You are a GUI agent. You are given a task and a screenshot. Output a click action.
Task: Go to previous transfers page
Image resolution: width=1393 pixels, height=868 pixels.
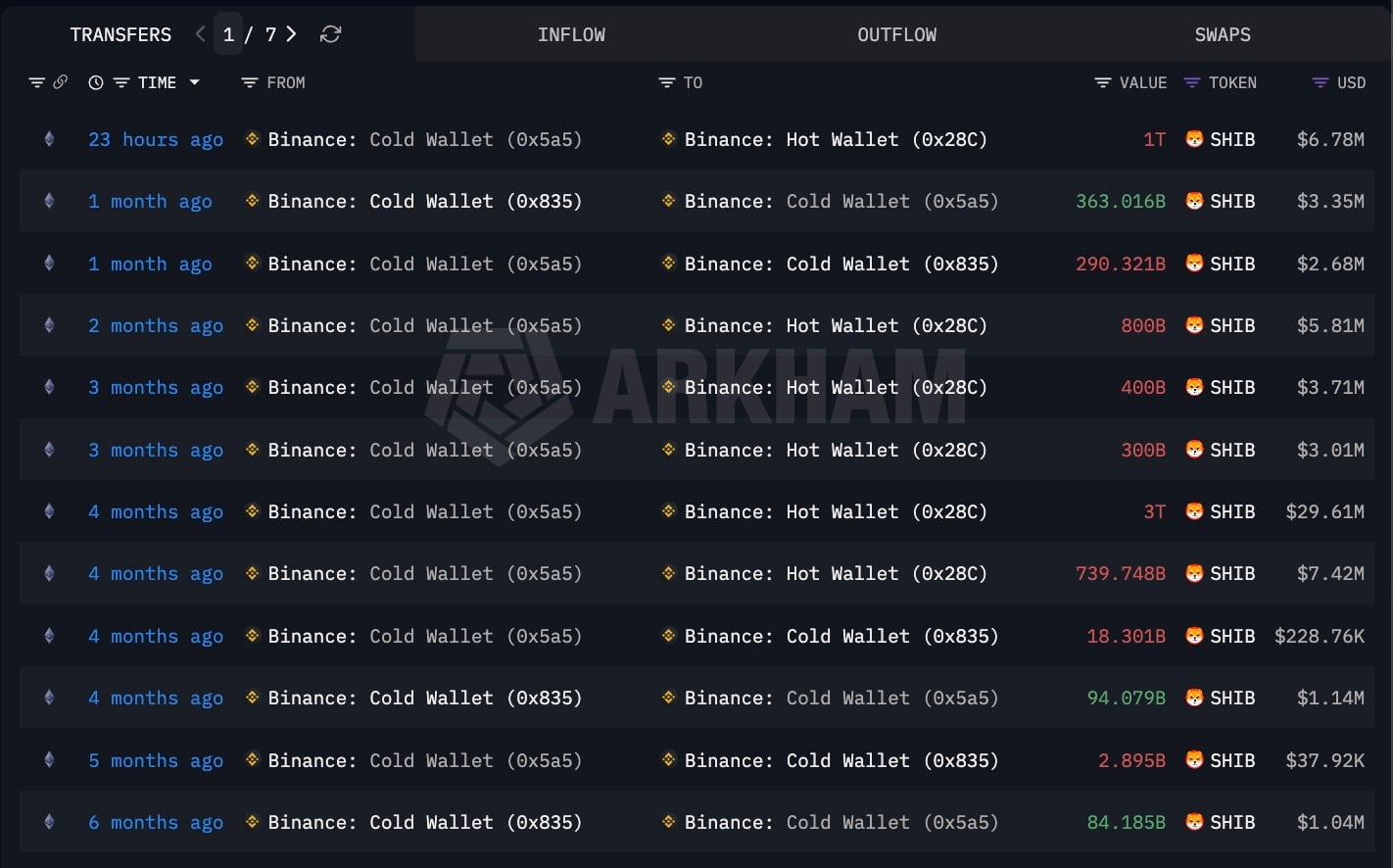pyautogui.click(x=201, y=34)
